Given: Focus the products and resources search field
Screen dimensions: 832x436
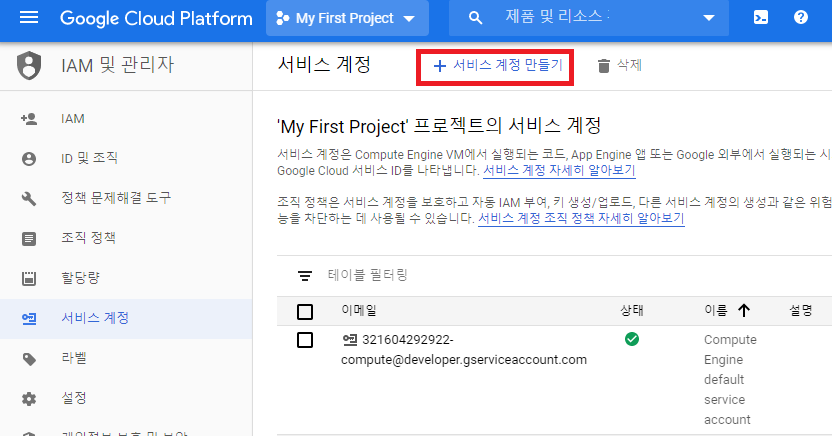Looking at the screenshot, I should click(x=589, y=18).
